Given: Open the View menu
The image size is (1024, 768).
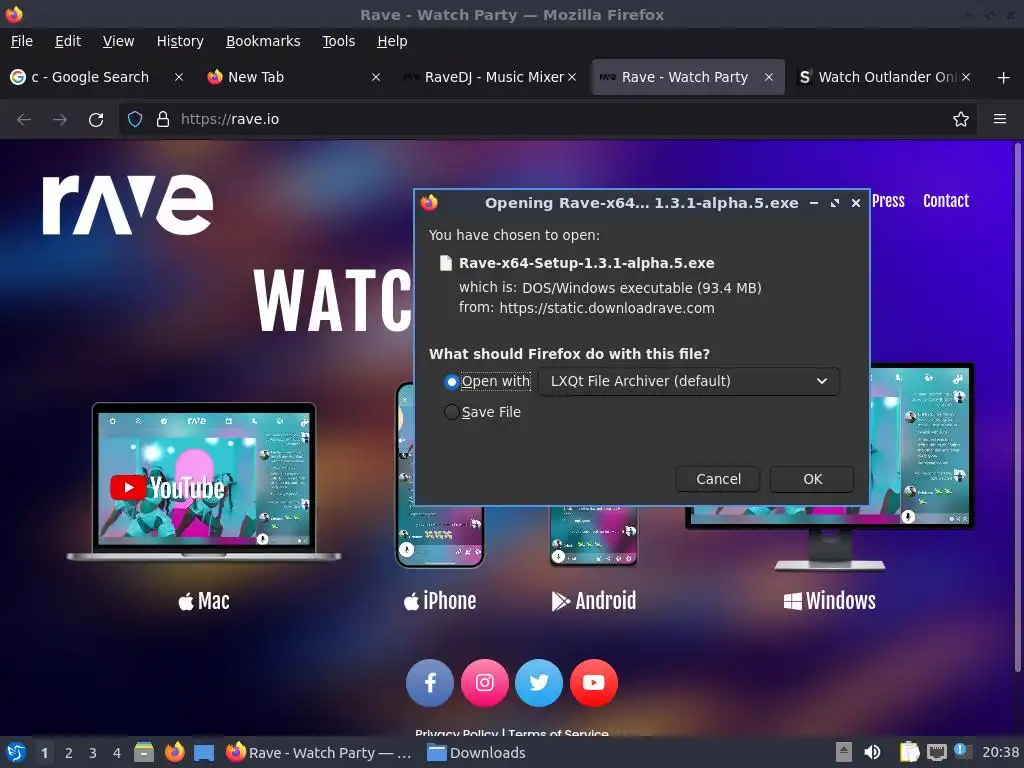Looking at the screenshot, I should [118, 41].
